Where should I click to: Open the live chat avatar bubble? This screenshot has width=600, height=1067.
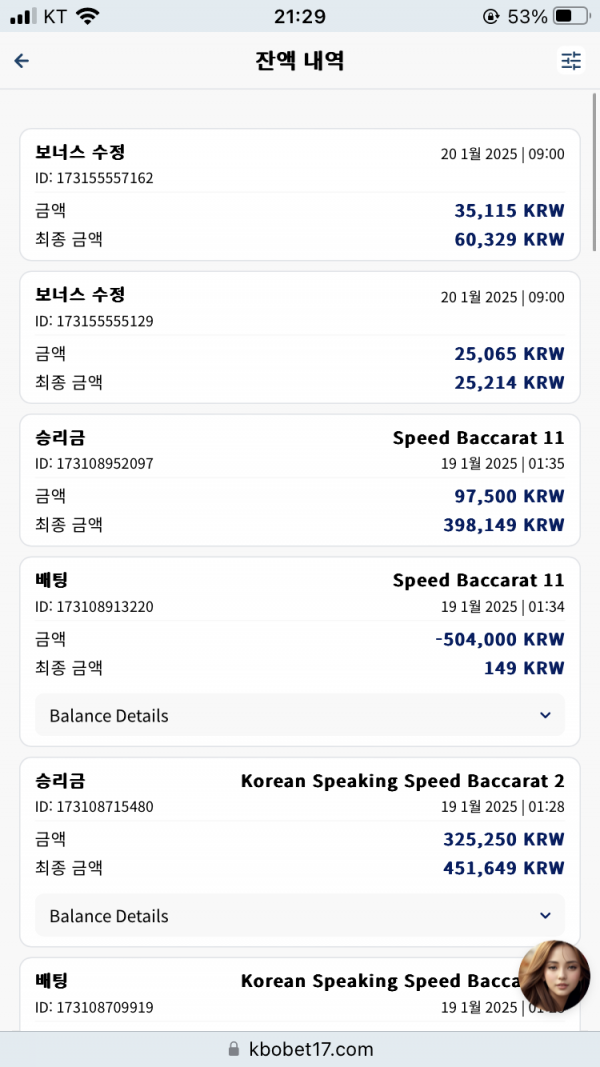tap(554, 976)
